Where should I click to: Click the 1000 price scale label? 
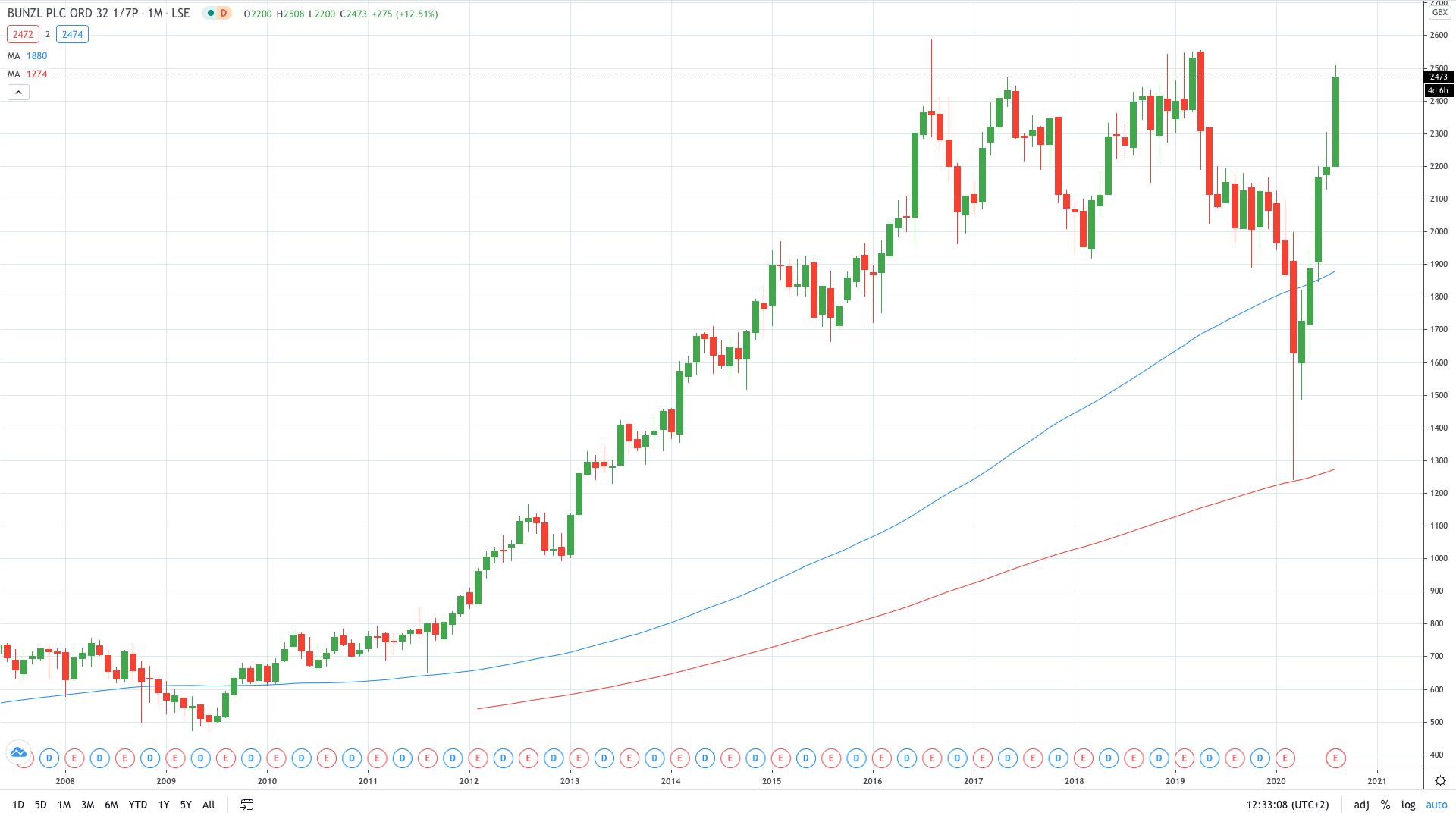click(1438, 558)
